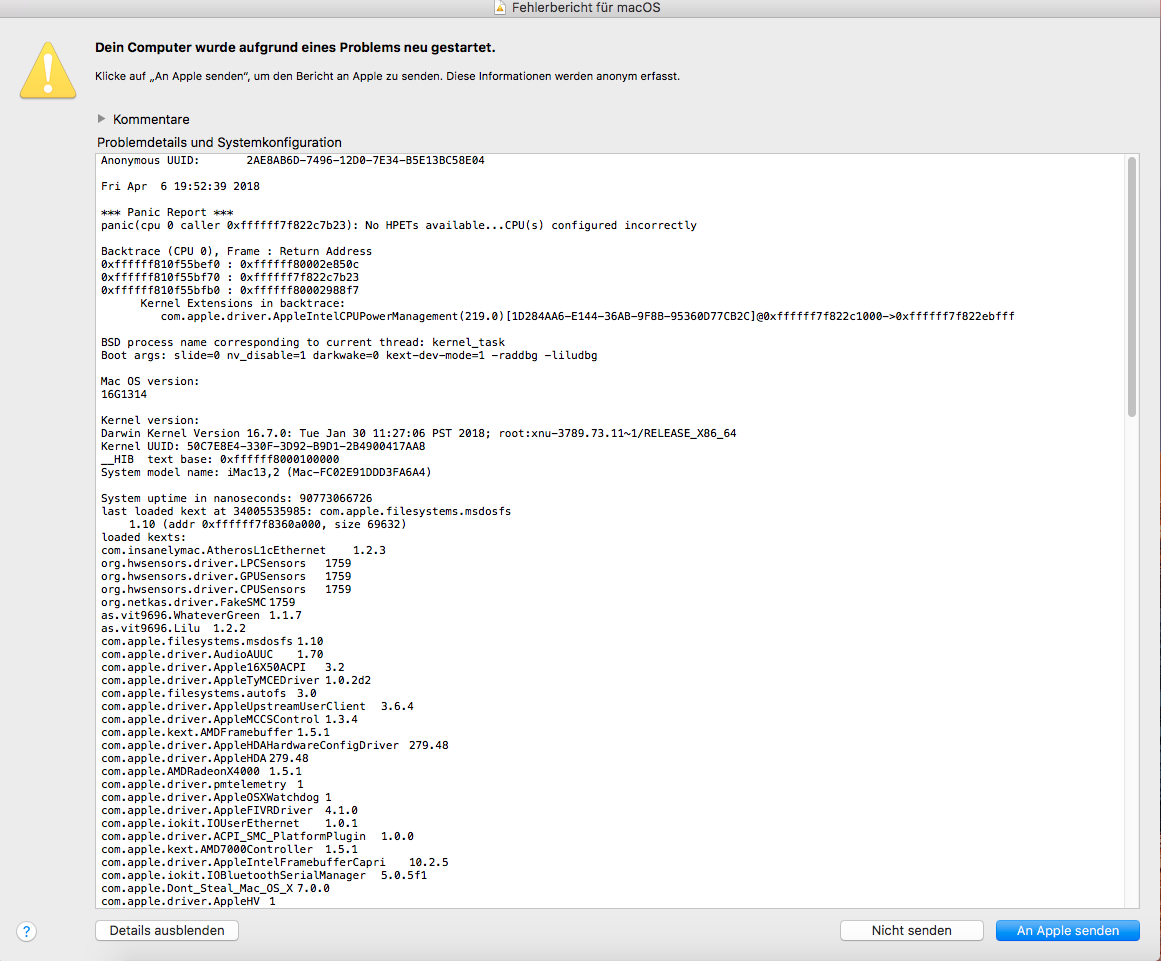Click the org.netkas.driver.FakeSMC line
The height and width of the screenshot is (961, 1161).
click(198, 602)
